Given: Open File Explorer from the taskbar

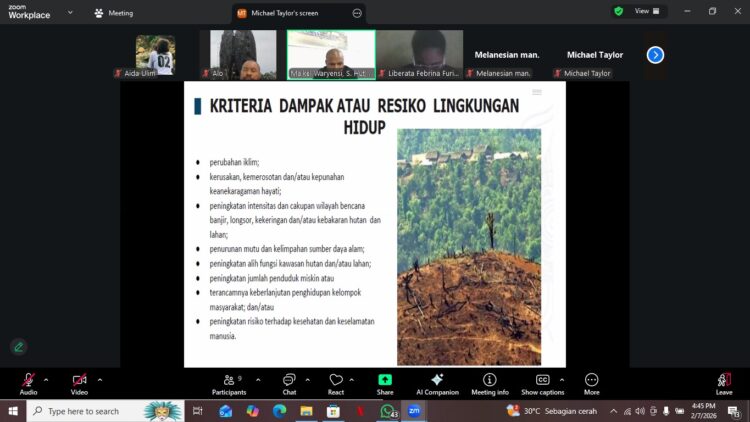Looking at the screenshot, I should point(306,411).
